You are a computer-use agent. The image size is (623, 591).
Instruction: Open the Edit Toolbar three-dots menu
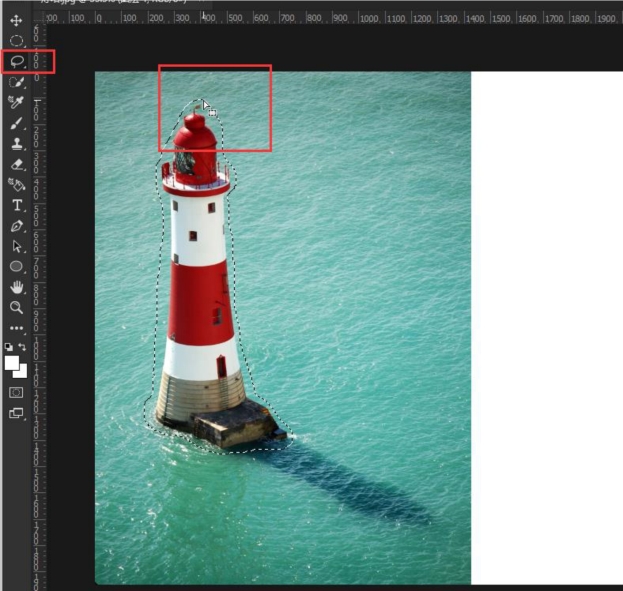tap(16, 328)
